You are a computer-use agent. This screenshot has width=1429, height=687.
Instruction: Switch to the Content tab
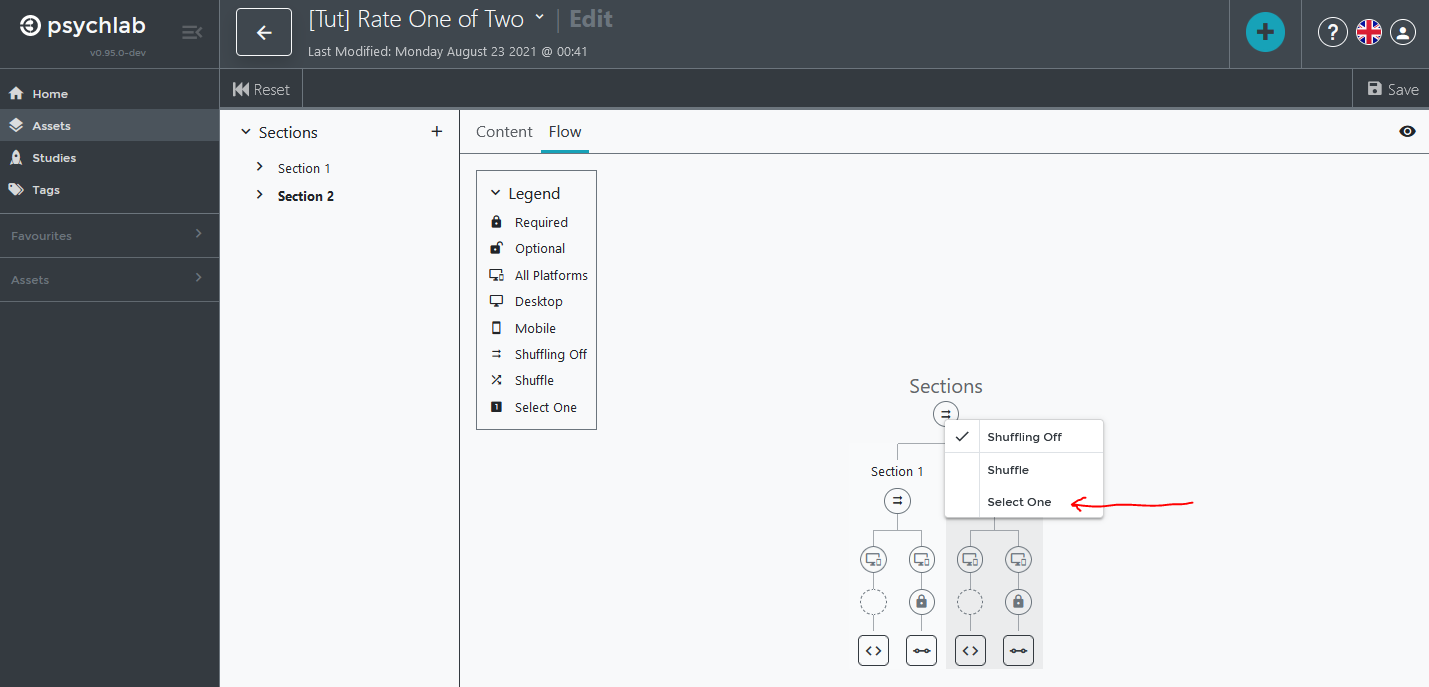[x=504, y=131]
